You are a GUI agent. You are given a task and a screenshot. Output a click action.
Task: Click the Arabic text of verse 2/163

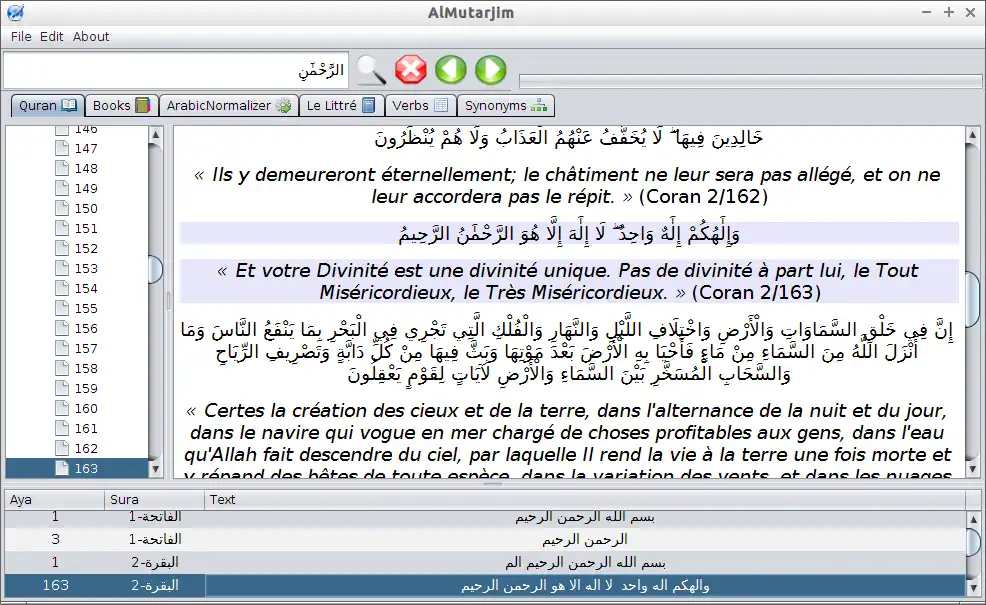coord(569,233)
